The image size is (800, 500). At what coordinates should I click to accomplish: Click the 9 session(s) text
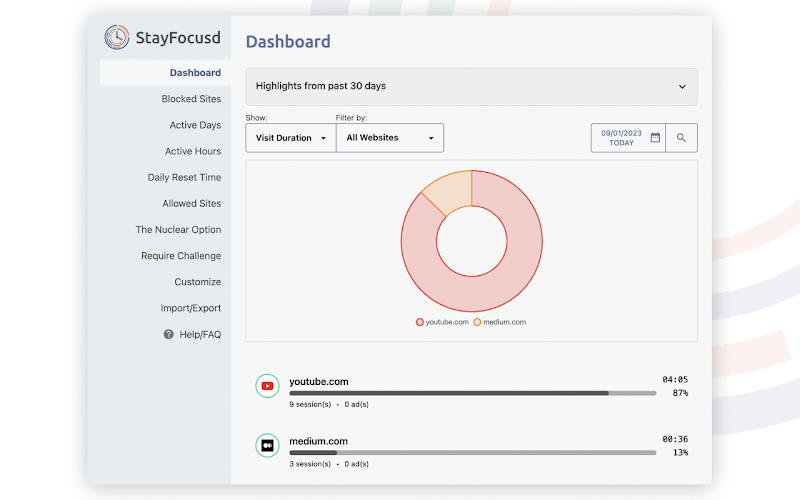tap(310, 405)
